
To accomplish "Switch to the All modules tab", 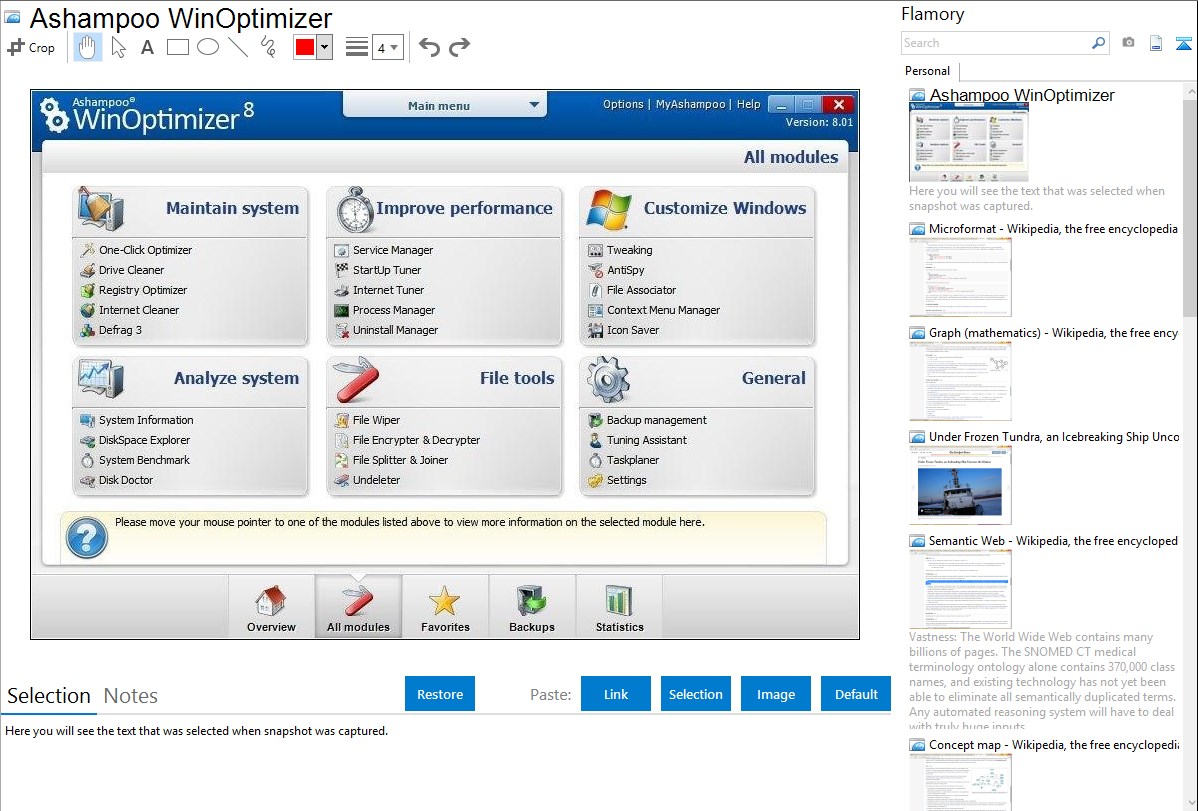I will (358, 608).
